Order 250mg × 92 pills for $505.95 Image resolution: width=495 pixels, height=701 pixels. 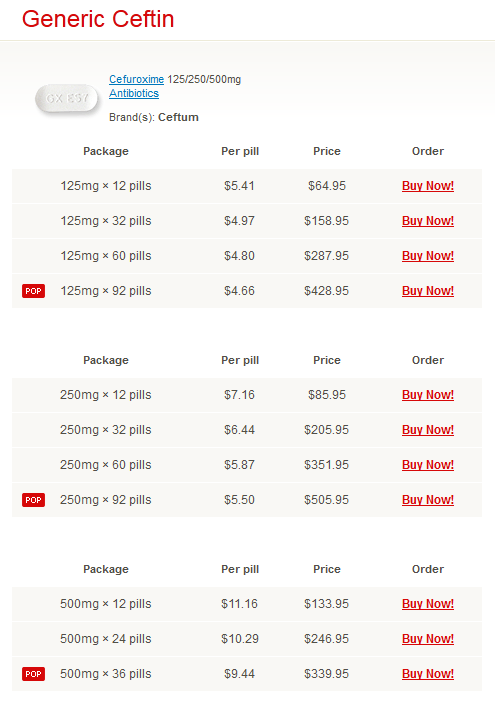(428, 499)
